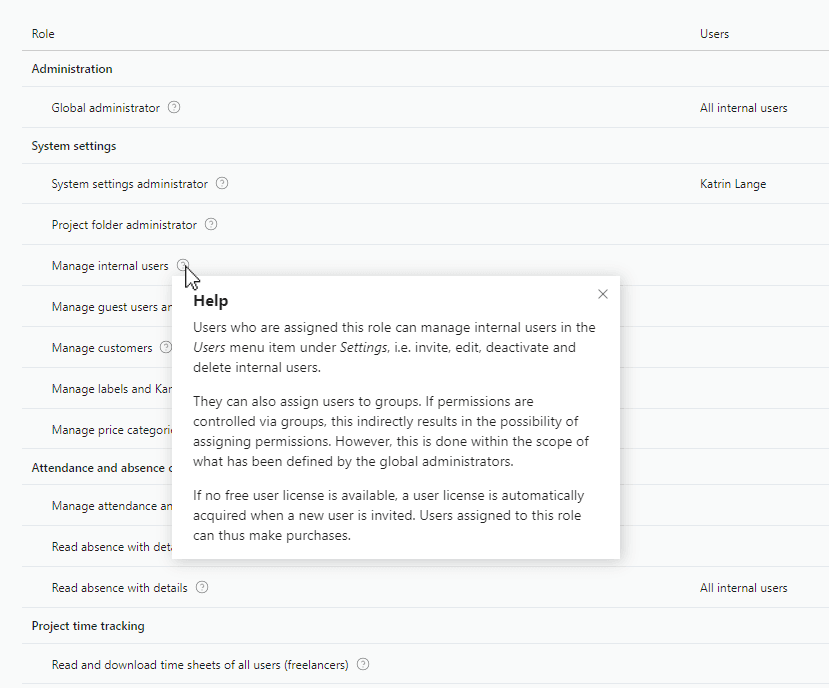The width and height of the screenshot is (829, 688).
Task: Click the Project time tracking section header
Action: pyautogui.click(x=88, y=626)
